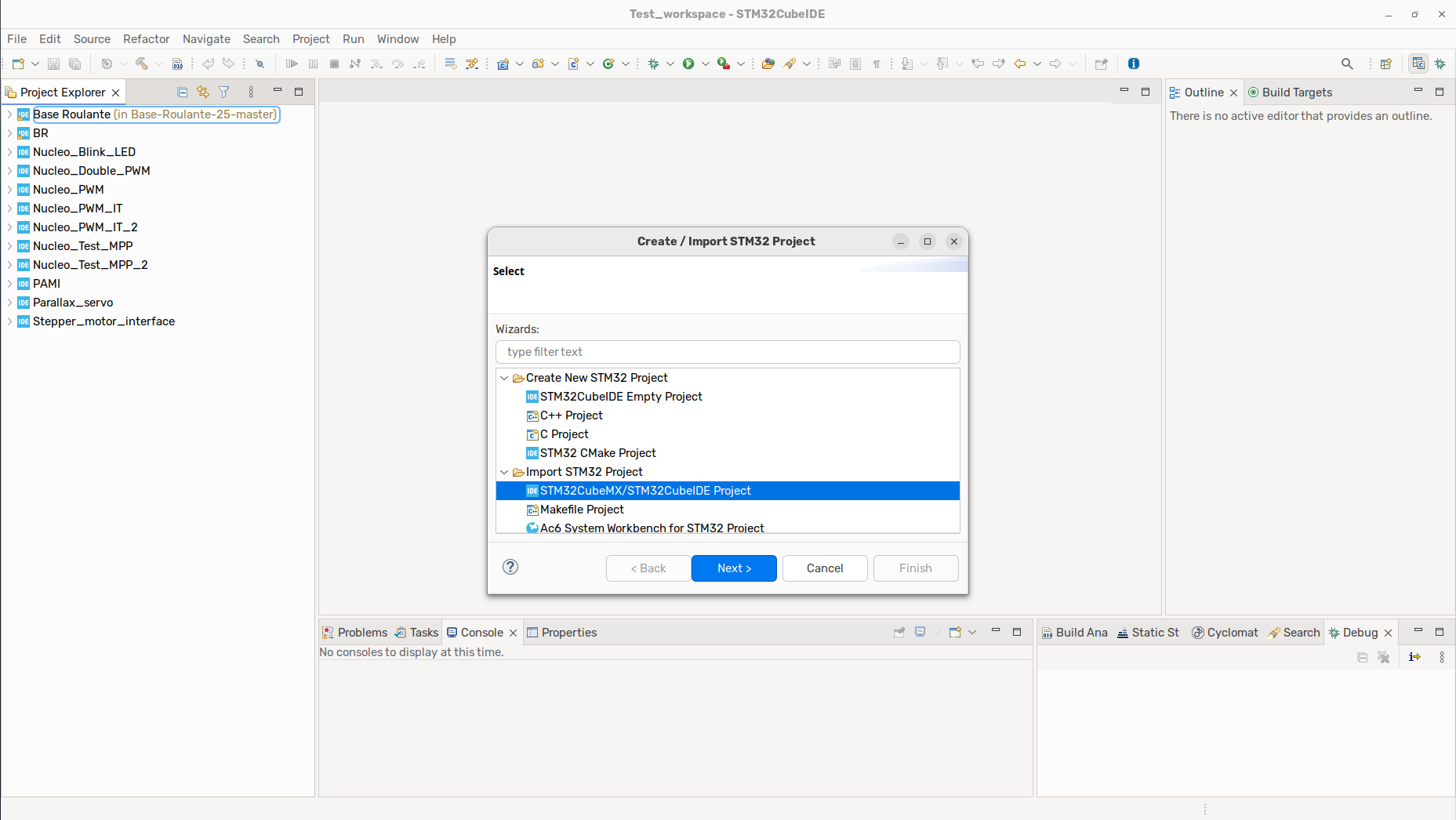Screen dimensions: 1456x820
Task: Click the New C/C++ project toolbar icon
Action: [x=503, y=63]
